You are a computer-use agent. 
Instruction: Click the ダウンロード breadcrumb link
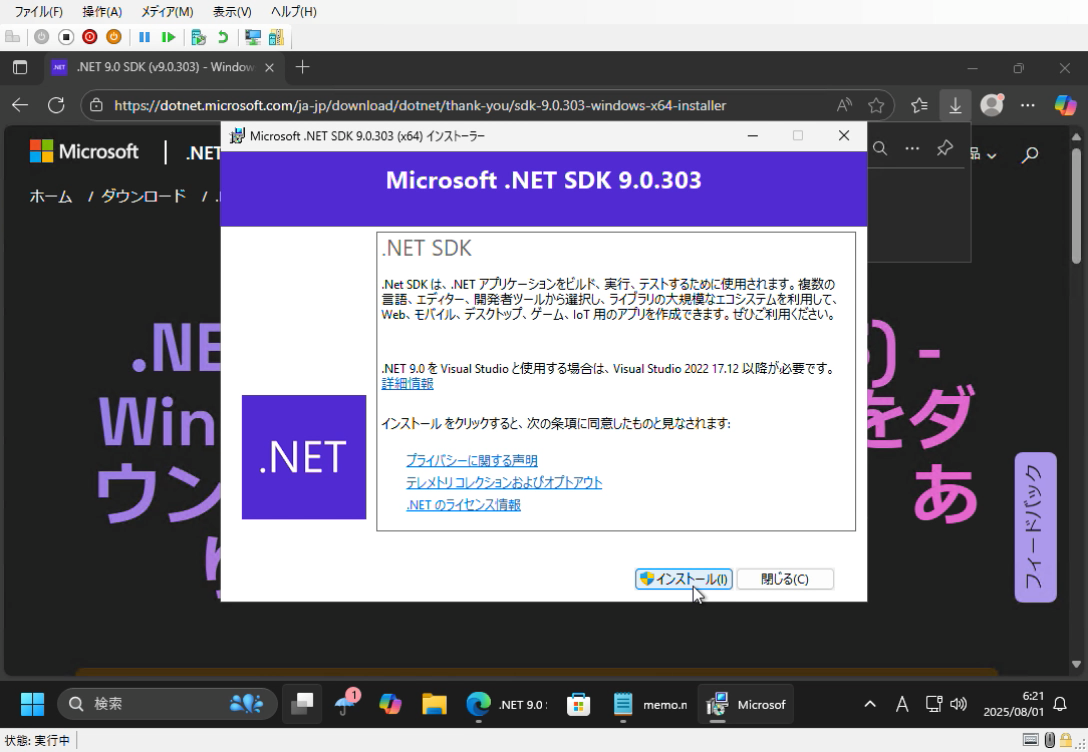tap(144, 197)
